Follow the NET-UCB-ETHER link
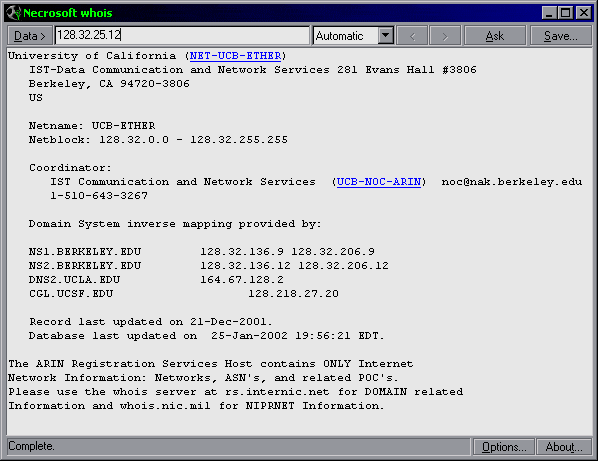 [235, 56]
